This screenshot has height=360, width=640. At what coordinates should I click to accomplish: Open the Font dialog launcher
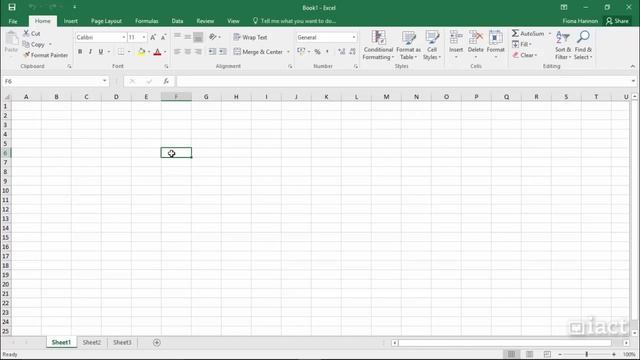click(x=166, y=66)
